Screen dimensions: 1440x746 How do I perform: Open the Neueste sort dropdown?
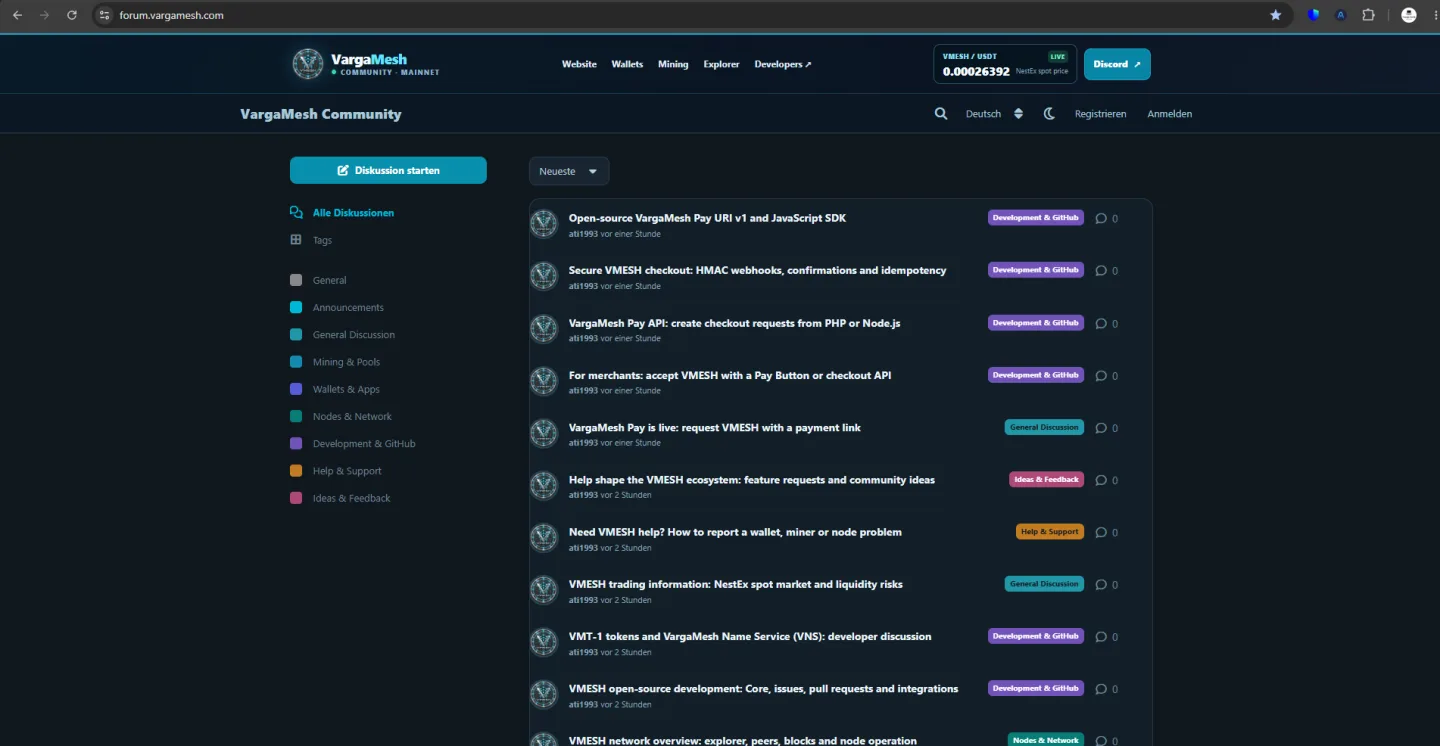pos(569,171)
